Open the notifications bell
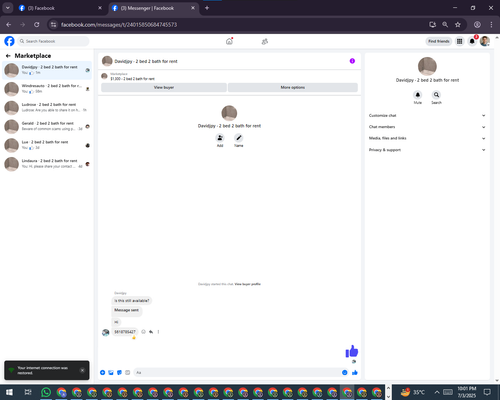500x400 pixels. pyautogui.click(x=472, y=41)
